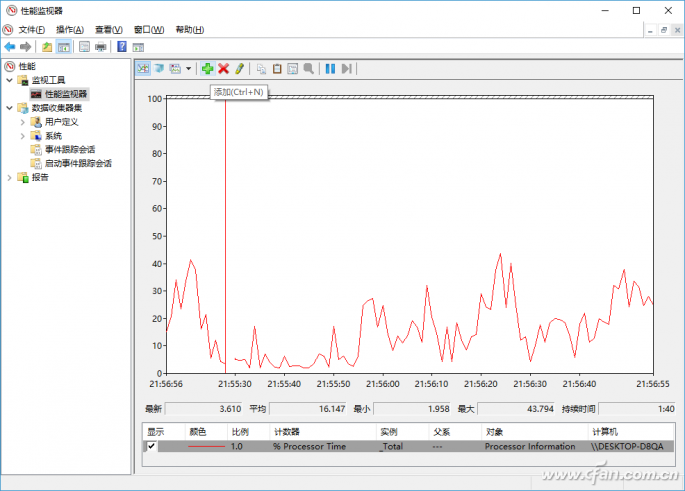The image size is (685, 491).
Task: Select 性能监视器 in the left tree
Action: (x=65, y=93)
